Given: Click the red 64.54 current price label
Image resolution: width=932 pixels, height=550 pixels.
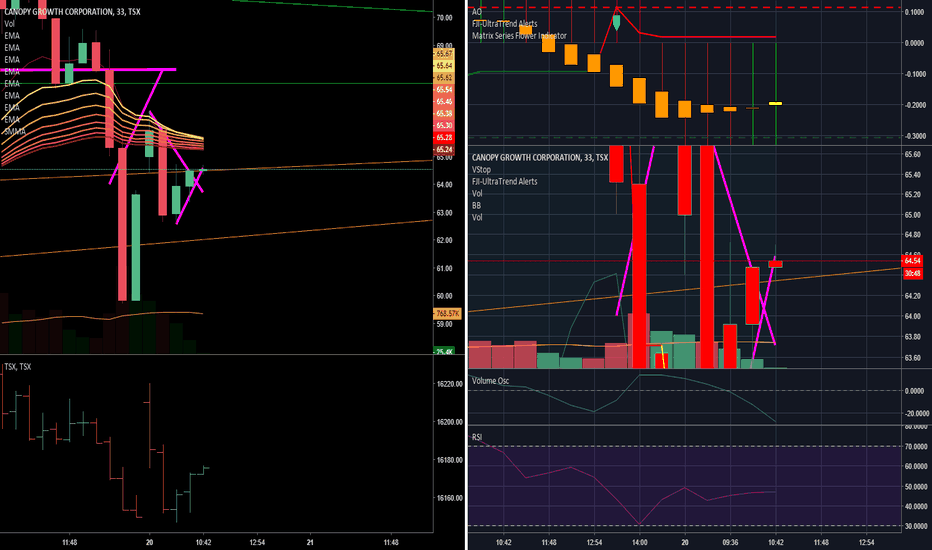Looking at the screenshot, I should click(x=912, y=260).
